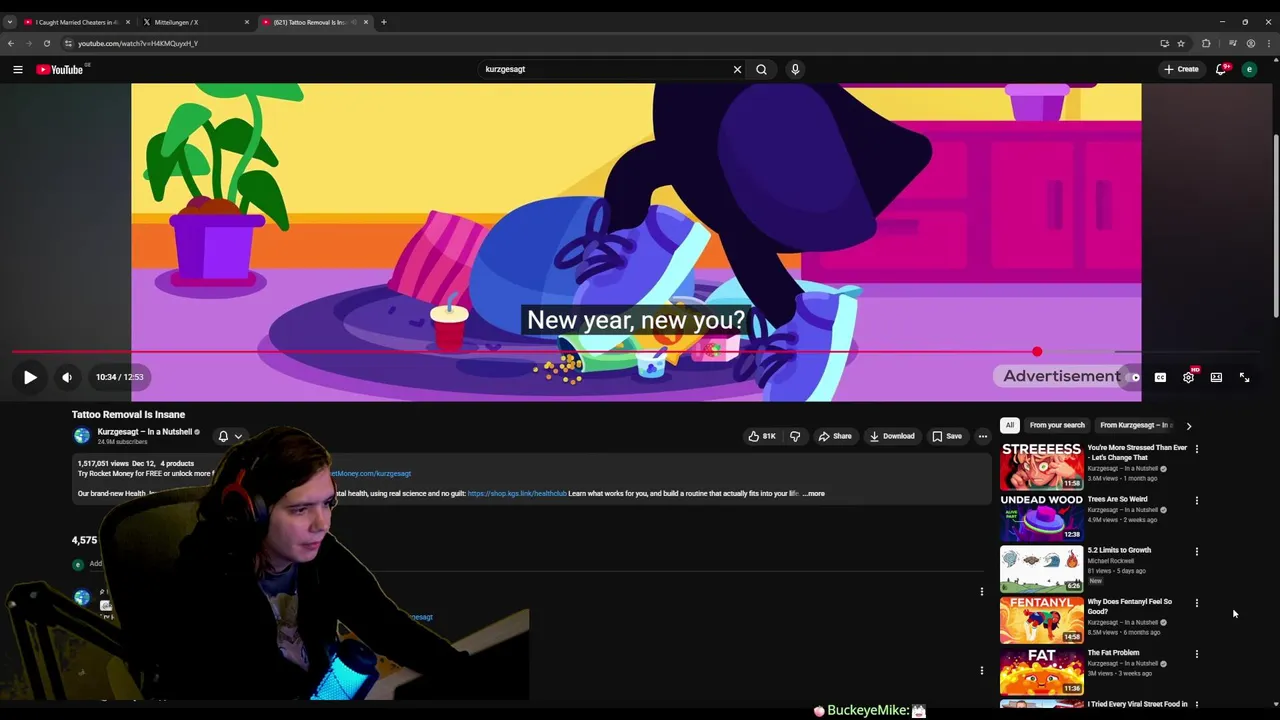Open Kurzgesagt – In a Nutshell channel name

point(144,432)
